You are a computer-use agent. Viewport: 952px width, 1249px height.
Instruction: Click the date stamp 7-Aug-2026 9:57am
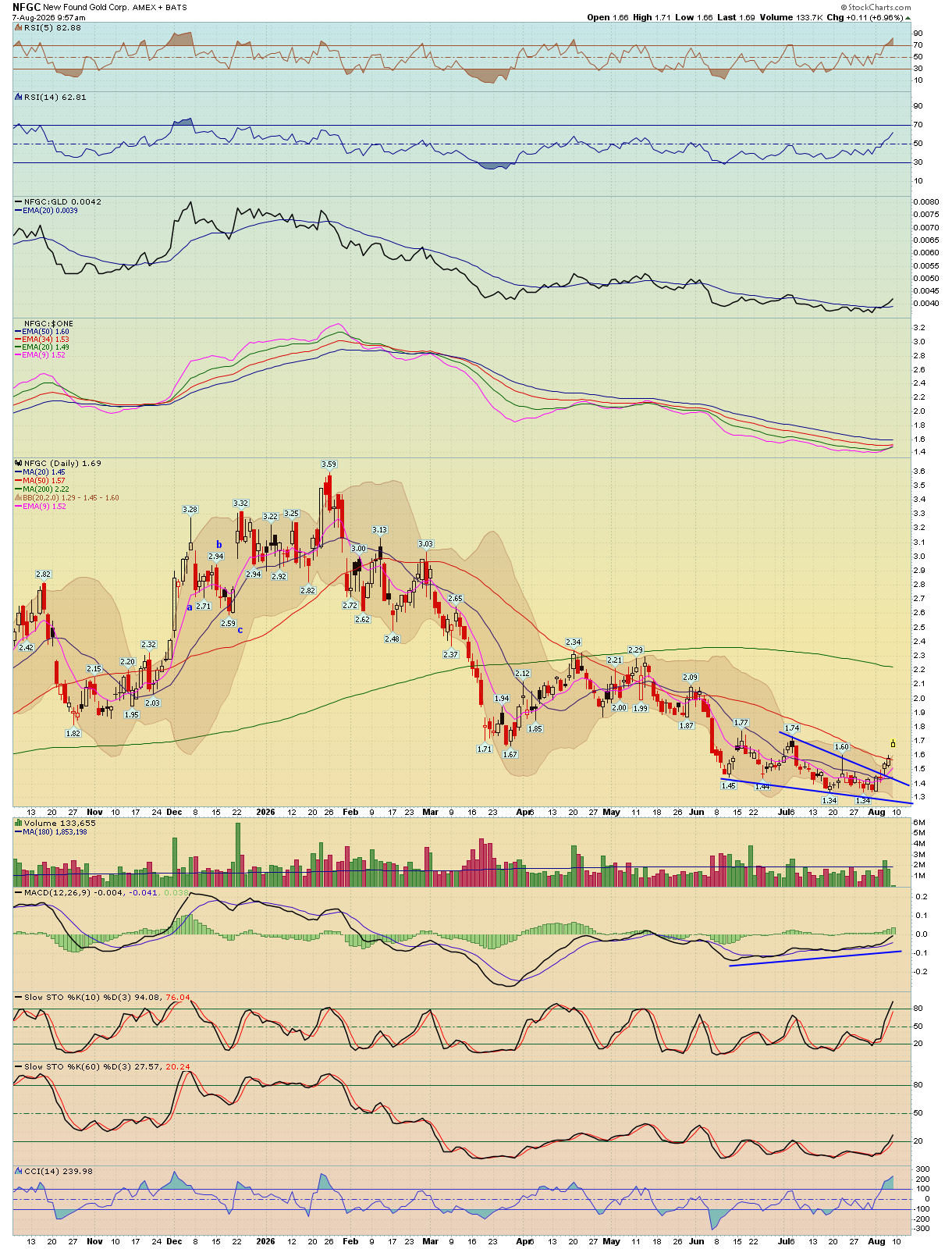[48, 17]
